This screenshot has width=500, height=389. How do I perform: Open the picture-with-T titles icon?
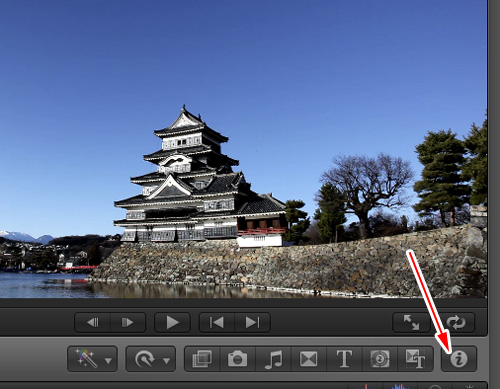415,359
